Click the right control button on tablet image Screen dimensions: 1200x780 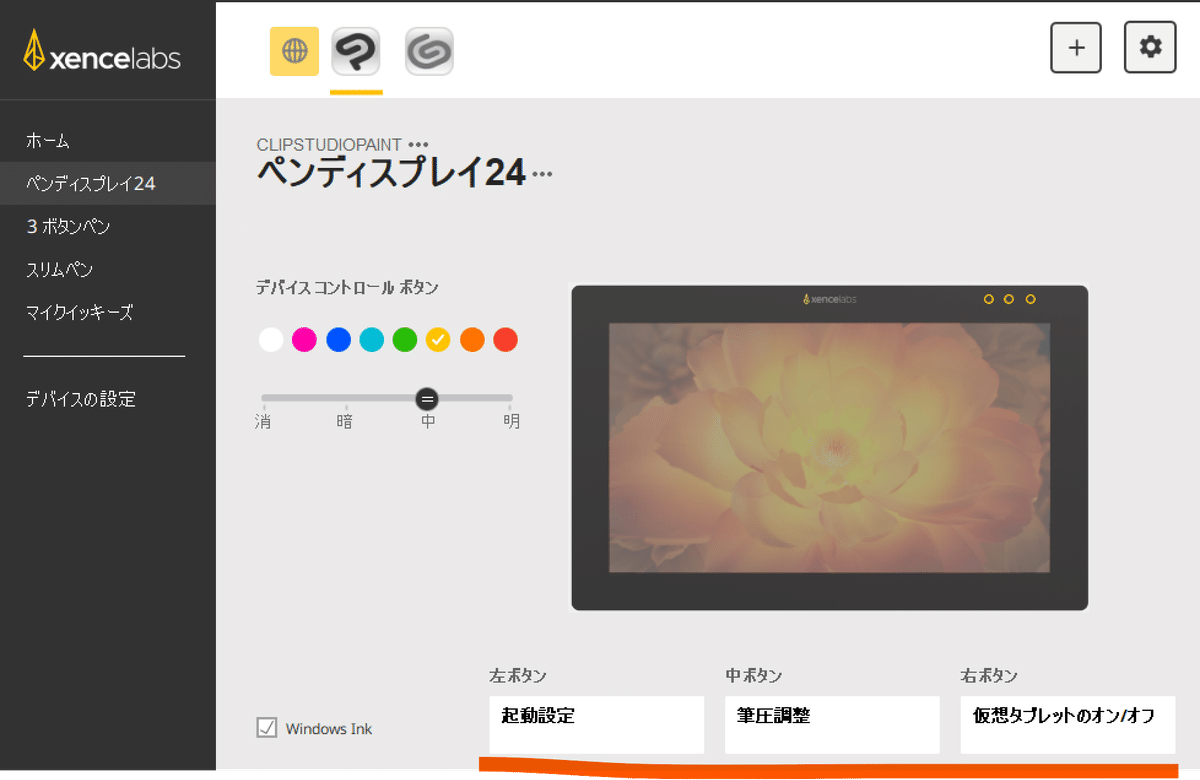coord(1030,299)
